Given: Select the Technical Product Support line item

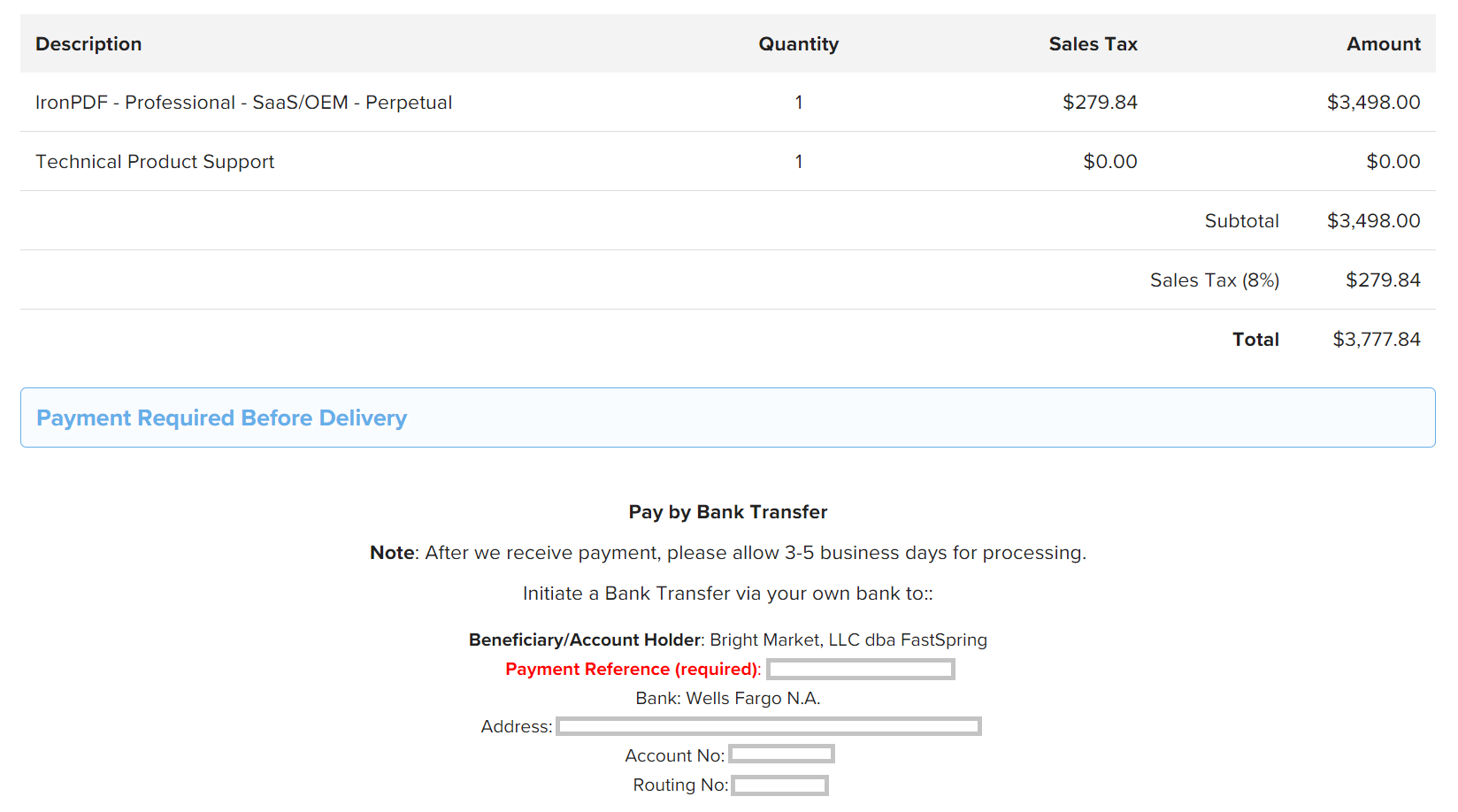Looking at the screenshot, I should [x=155, y=162].
